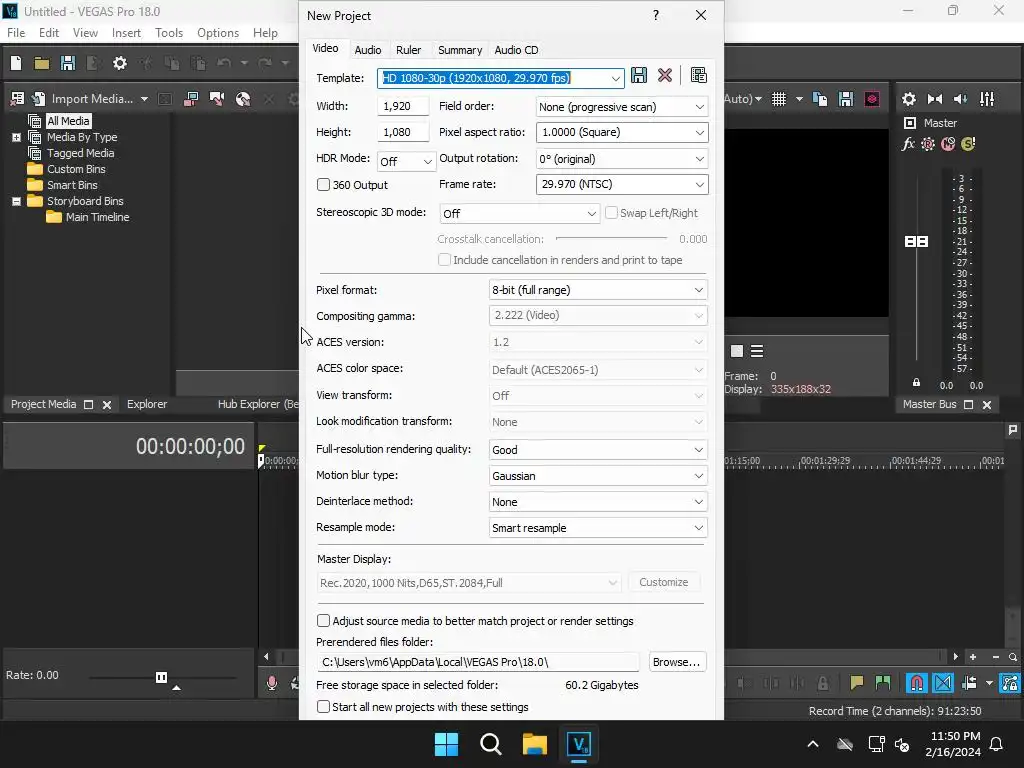Click the red X Delete Template icon
Image resolution: width=1024 pixels, height=768 pixels.
pyautogui.click(x=665, y=76)
